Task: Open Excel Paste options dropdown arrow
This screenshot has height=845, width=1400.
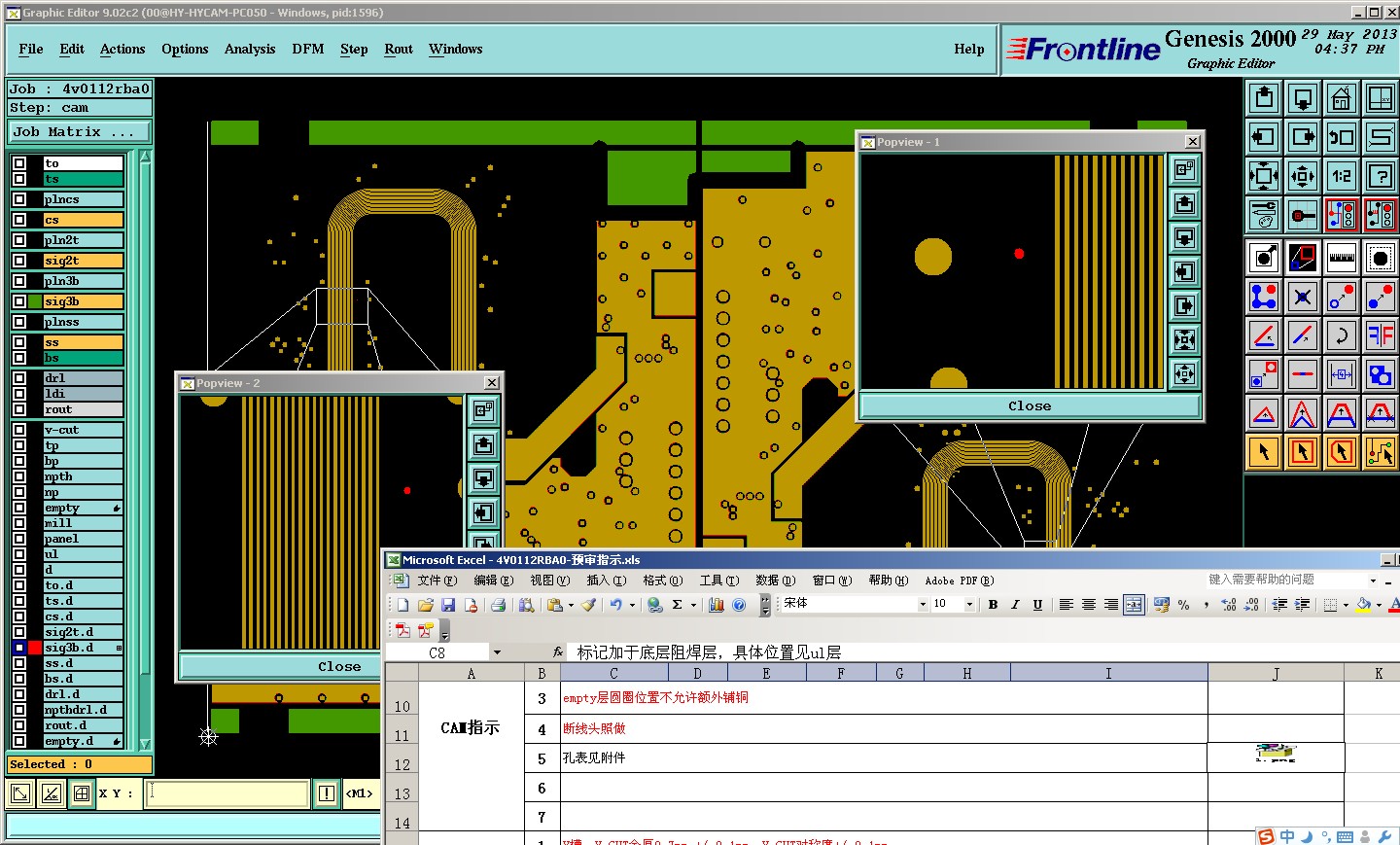Action: [x=571, y=605]
